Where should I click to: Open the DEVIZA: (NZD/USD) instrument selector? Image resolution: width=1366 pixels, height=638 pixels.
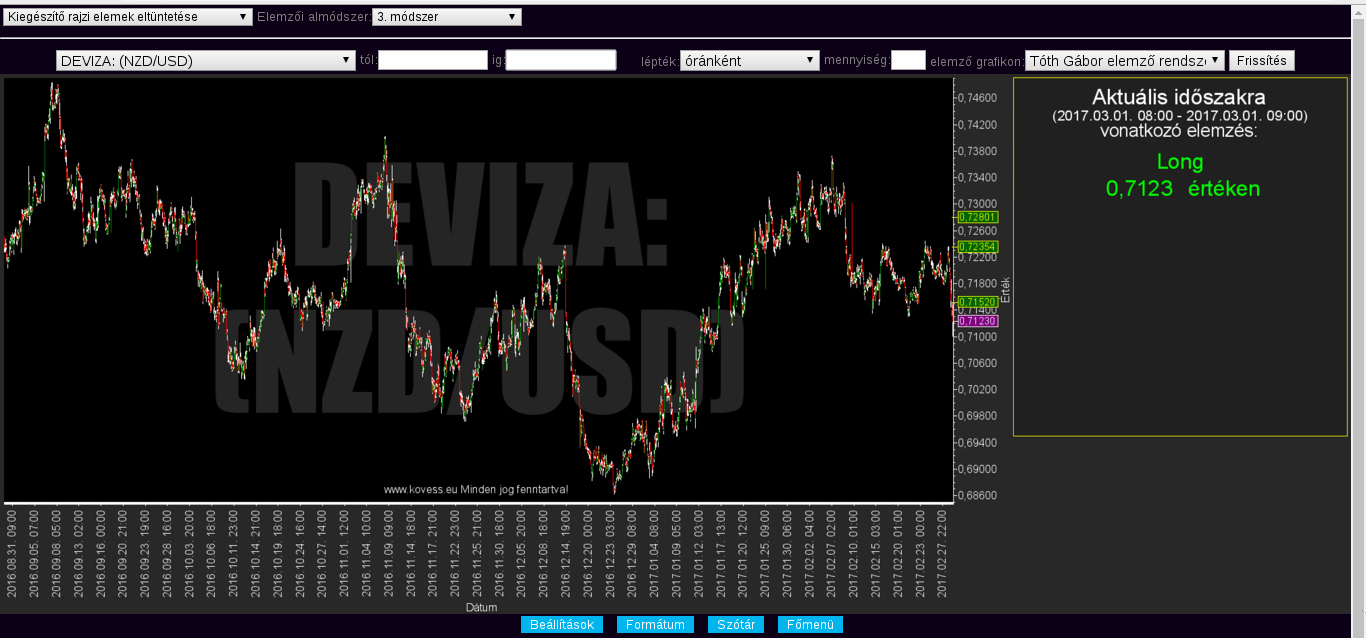(206, 61)
